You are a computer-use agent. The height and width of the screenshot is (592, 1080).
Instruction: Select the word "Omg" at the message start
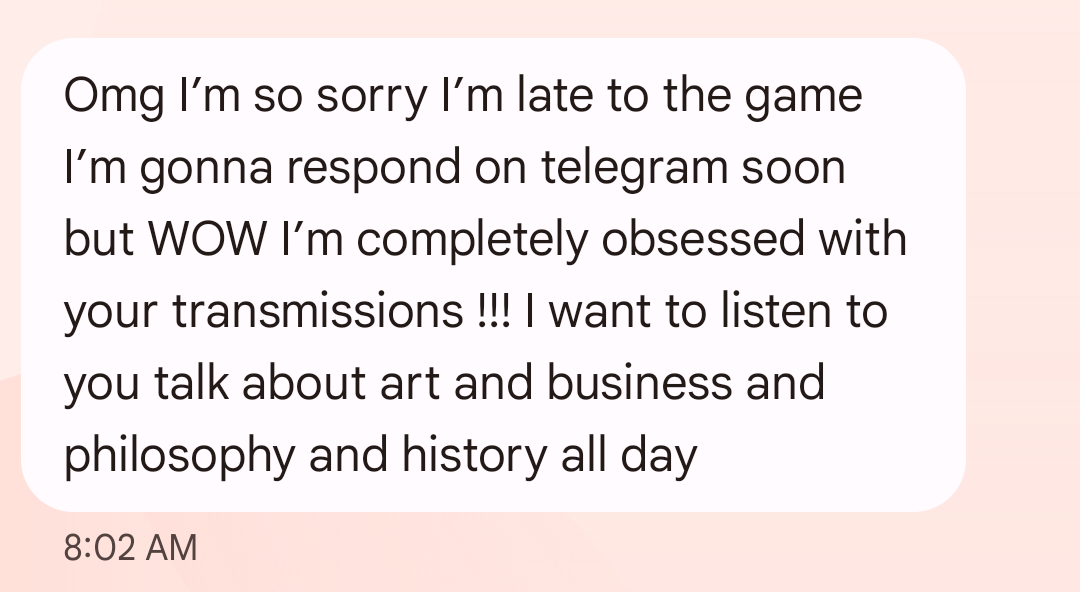114,97
